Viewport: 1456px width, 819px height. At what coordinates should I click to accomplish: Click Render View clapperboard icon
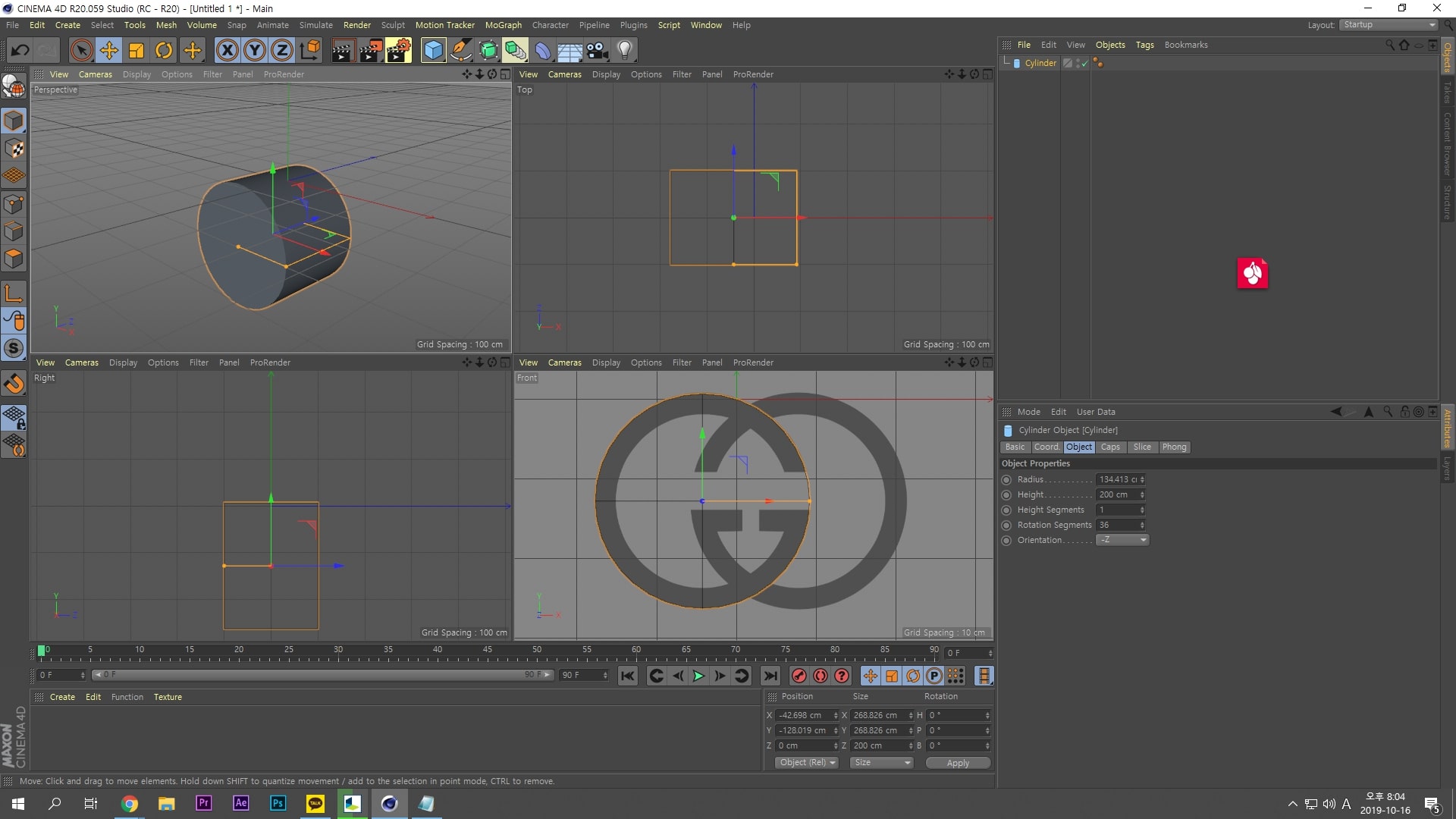click(x=343, y=51)
